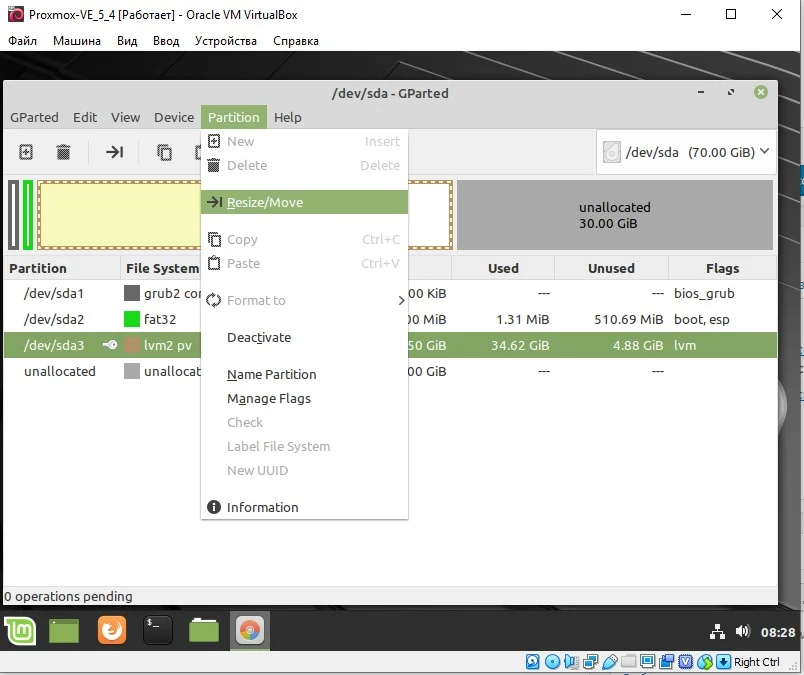Click the bios_grub flag cell

pos(704,293)
